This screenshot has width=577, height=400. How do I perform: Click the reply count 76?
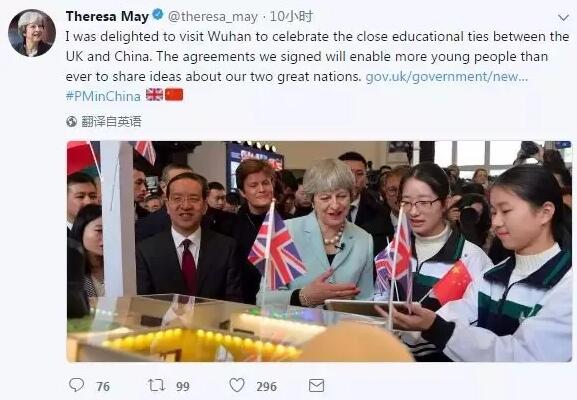(103, 386)
